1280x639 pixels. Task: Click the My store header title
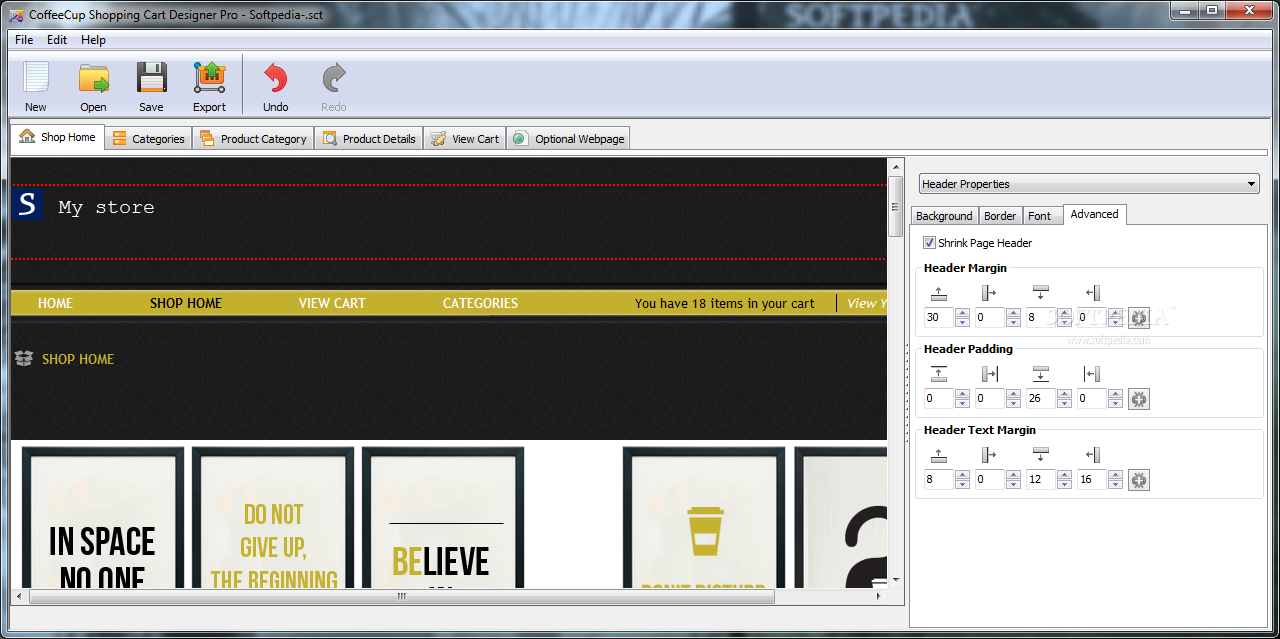pos(106,207)
